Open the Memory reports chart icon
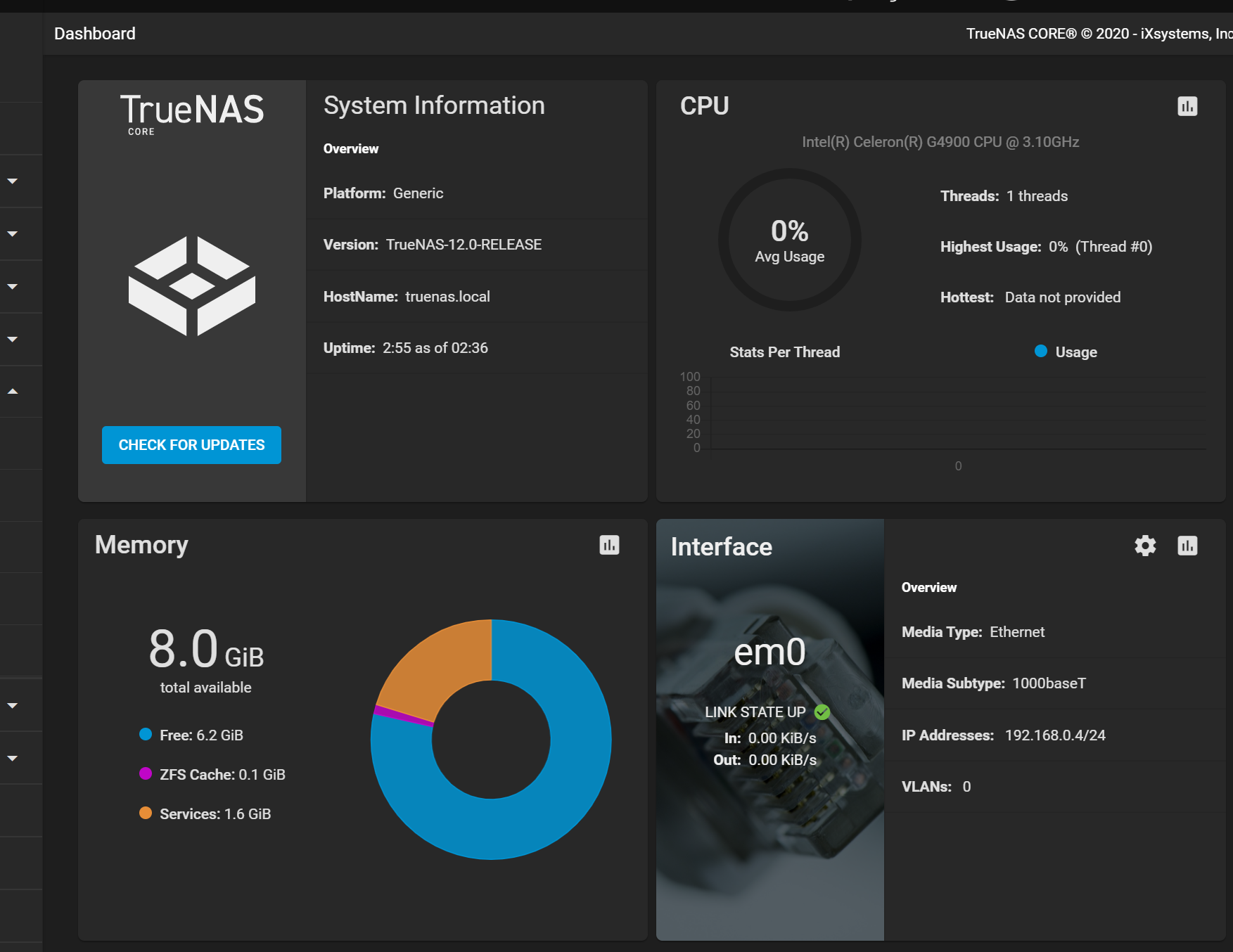1233x952 pixels. click(x=609, y=545)
